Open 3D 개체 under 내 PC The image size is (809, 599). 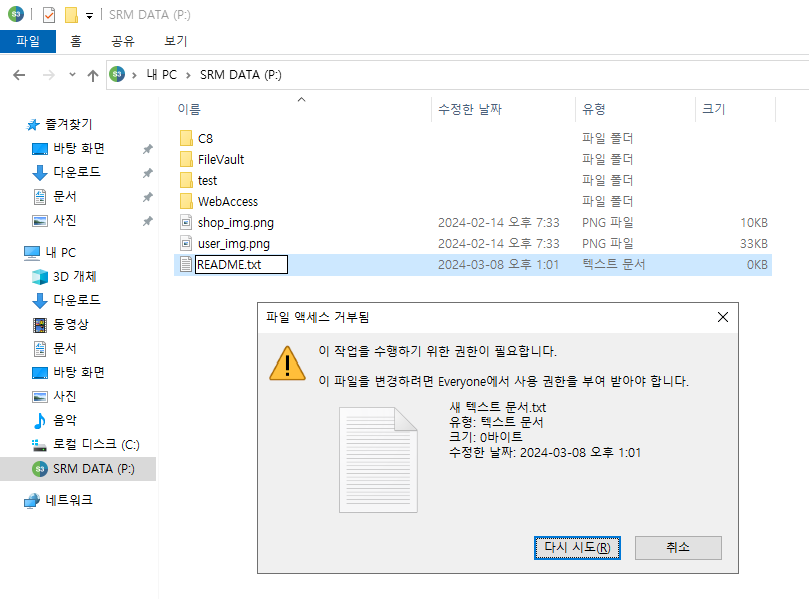pyautogui.click(x=75, y=277)
